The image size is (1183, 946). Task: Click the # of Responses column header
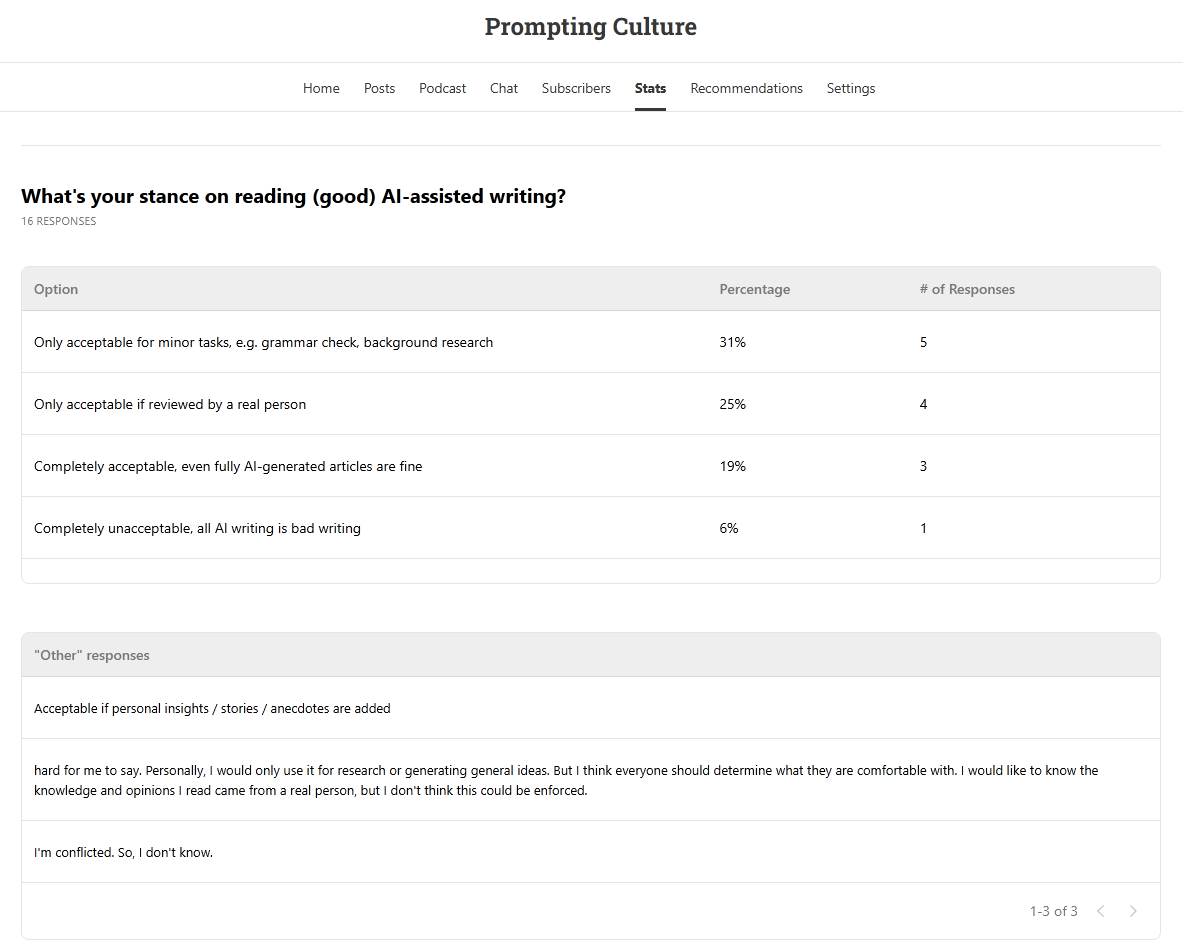pos(966,289)
